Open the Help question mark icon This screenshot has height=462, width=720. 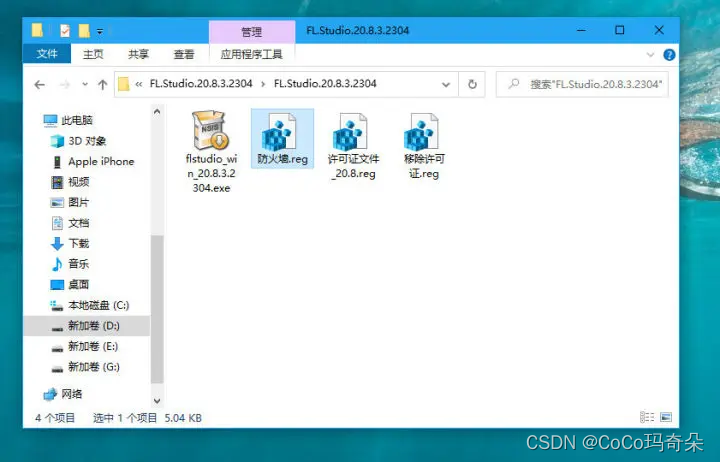coord(669,55)
